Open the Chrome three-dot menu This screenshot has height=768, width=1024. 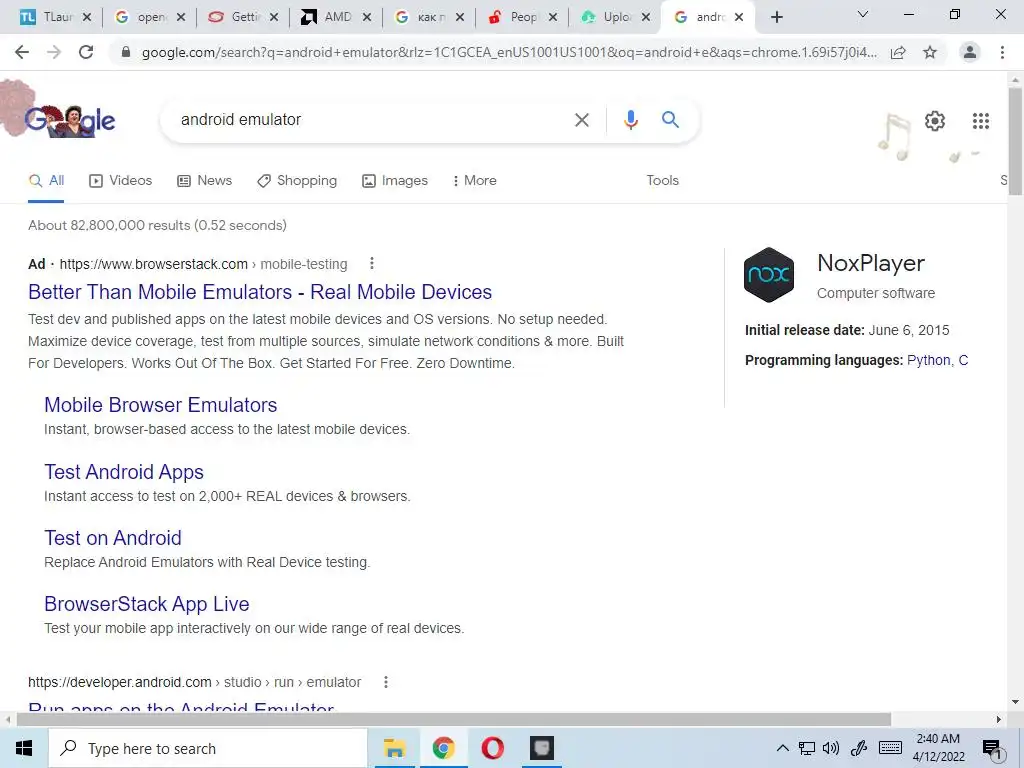pos(1002,52)
